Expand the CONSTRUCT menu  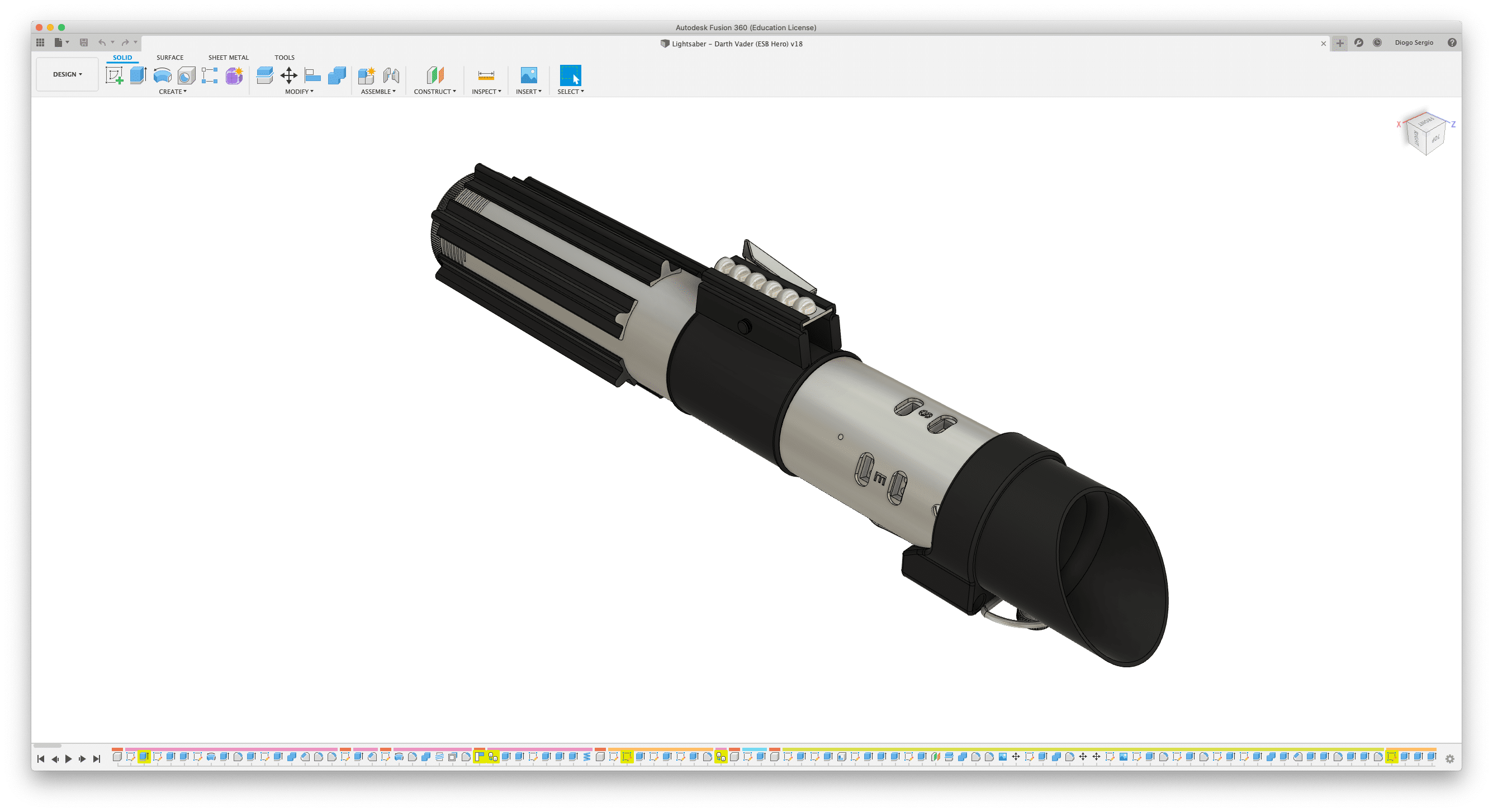pos(435,92)
